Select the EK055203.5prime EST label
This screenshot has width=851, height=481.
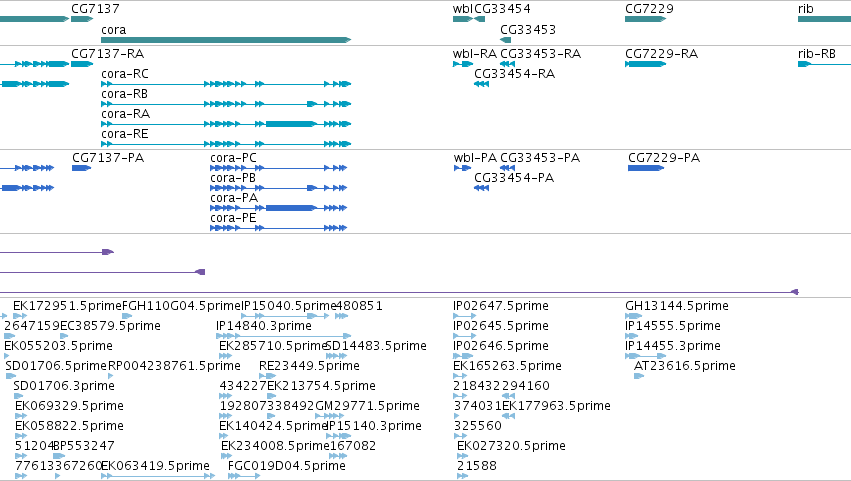coord(58,346)
